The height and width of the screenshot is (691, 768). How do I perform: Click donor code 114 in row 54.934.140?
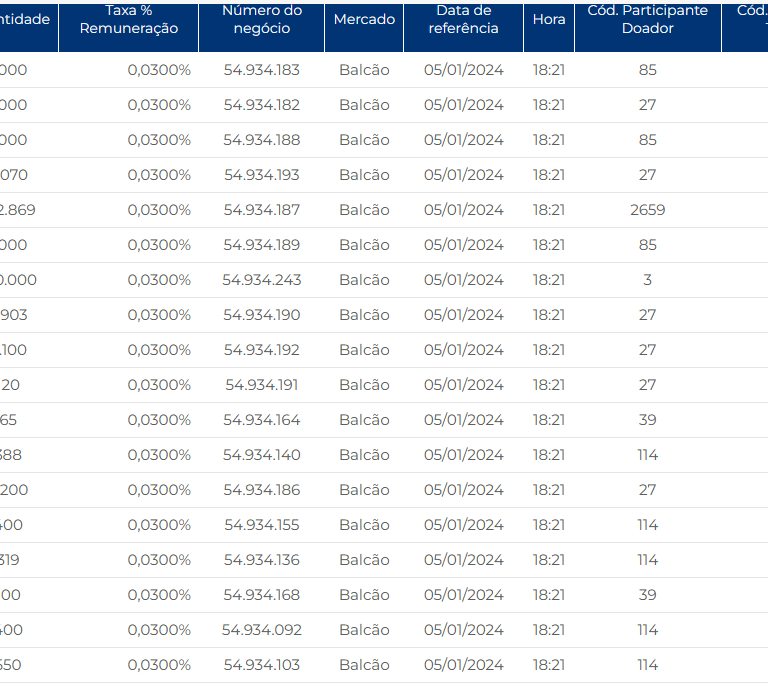click(x=648, y=455)
